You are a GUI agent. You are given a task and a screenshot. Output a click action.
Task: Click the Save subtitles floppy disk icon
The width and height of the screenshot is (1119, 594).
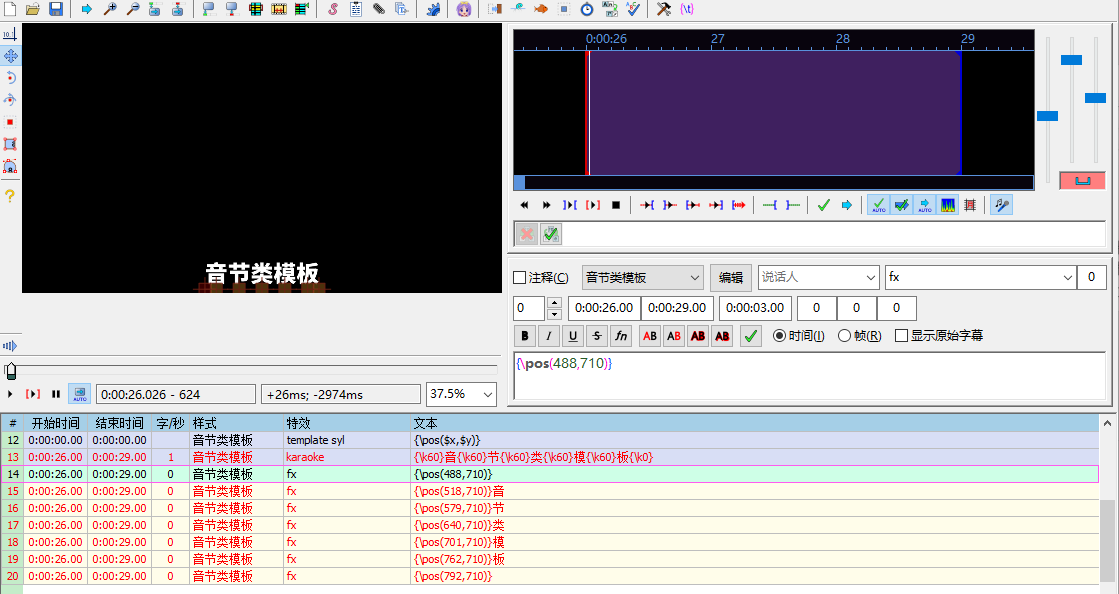[x=56, y=9]
